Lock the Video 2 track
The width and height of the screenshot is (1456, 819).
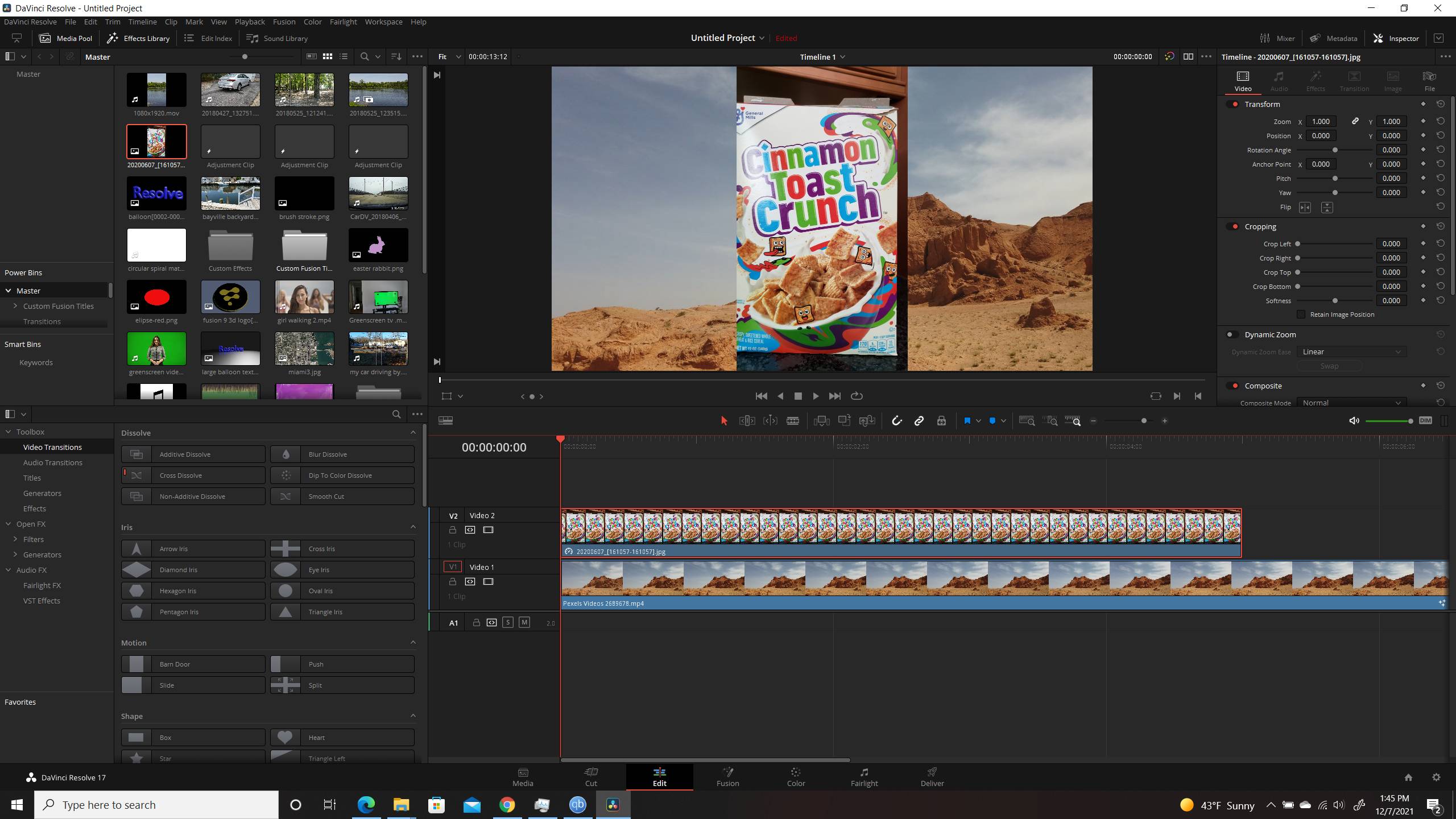(453, 530)
